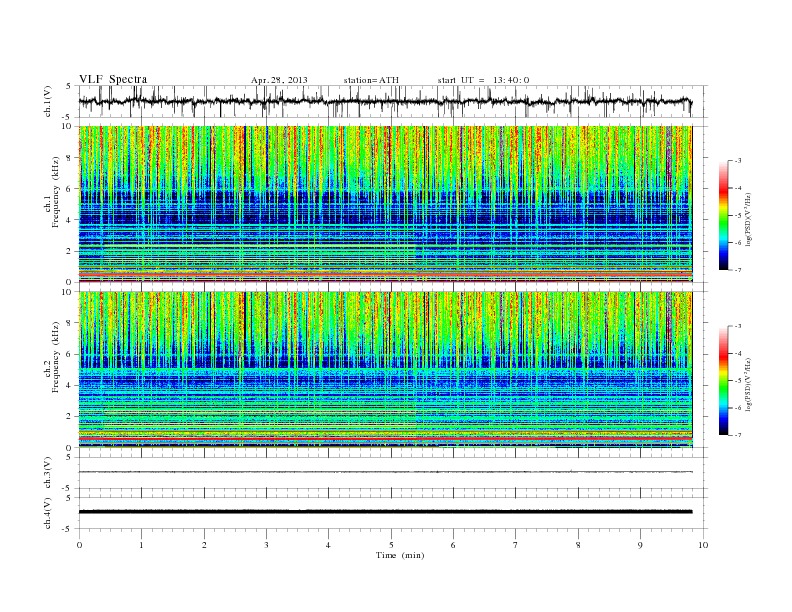Image resolution: width=792 pixels, height=612 pixels.
Task: Click the log(PSD) label beside ch.2 color bar
Action: 749,384
